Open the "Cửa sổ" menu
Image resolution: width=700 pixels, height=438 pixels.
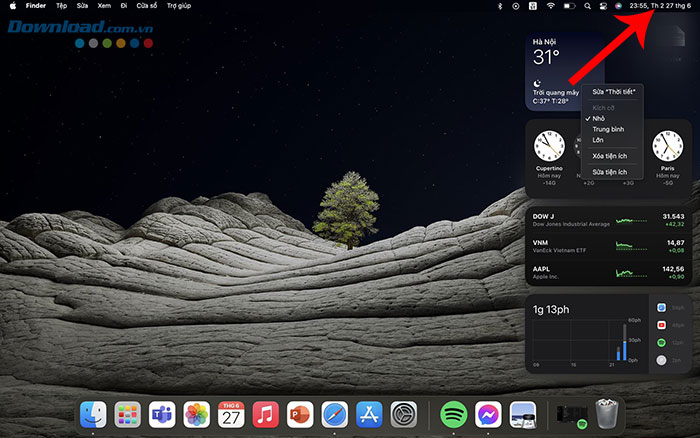[146, 6]
